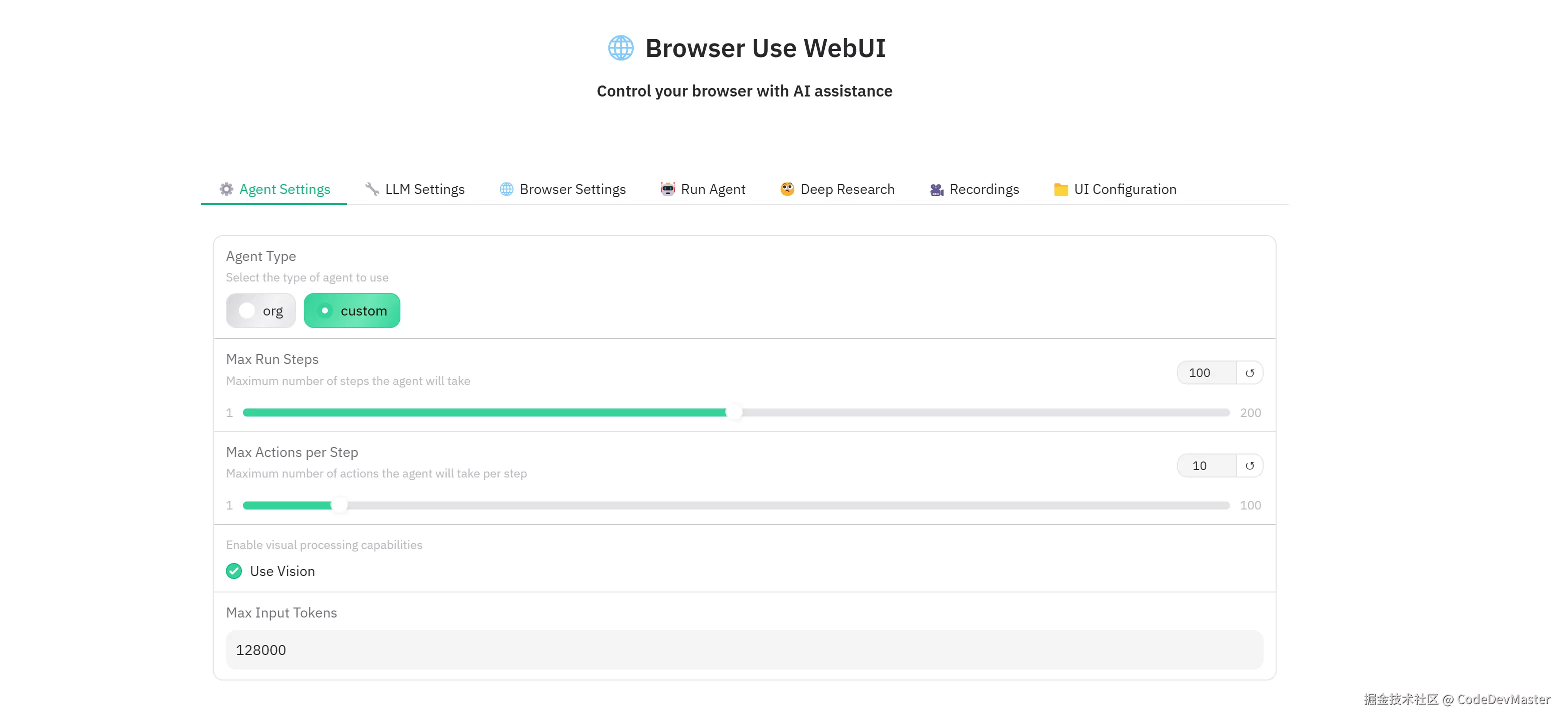
Task: Select the org agent type
Action: click(261, 310)
